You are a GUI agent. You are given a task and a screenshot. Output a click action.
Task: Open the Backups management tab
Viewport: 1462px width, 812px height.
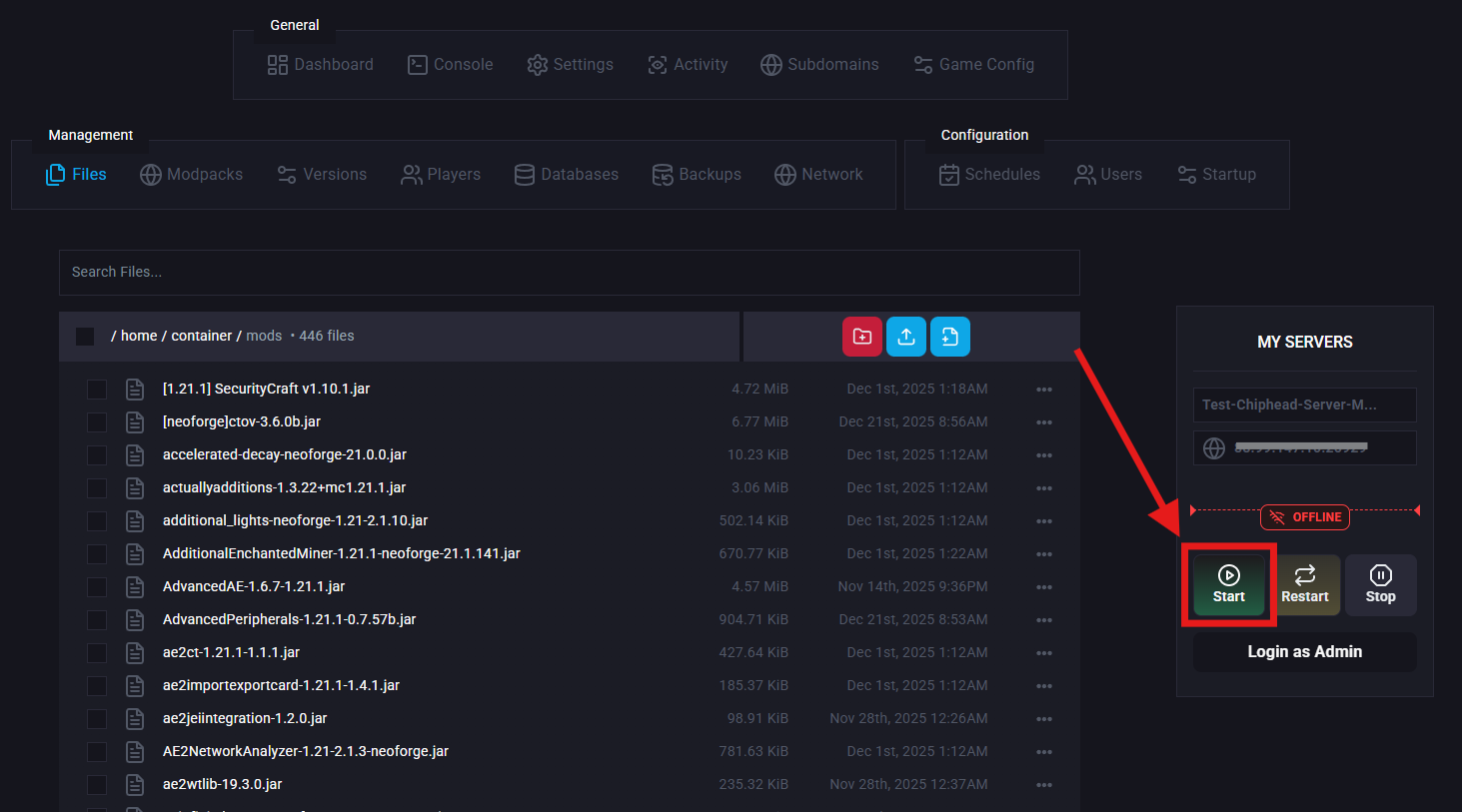[x=697, y=175]
